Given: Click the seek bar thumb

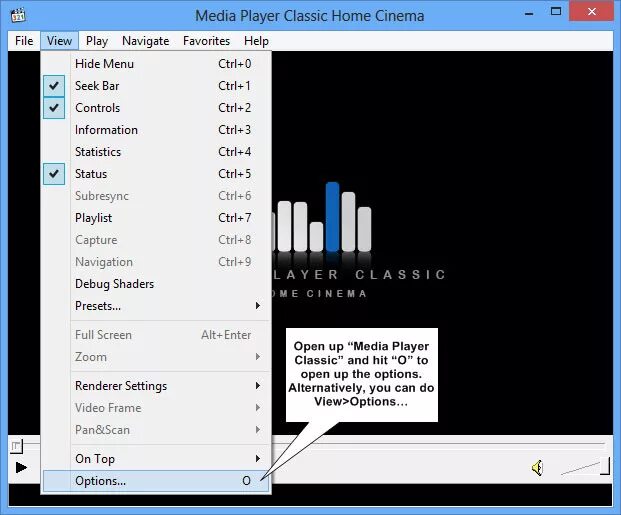Looking at the screenshot, I should (x=16, y=446).
